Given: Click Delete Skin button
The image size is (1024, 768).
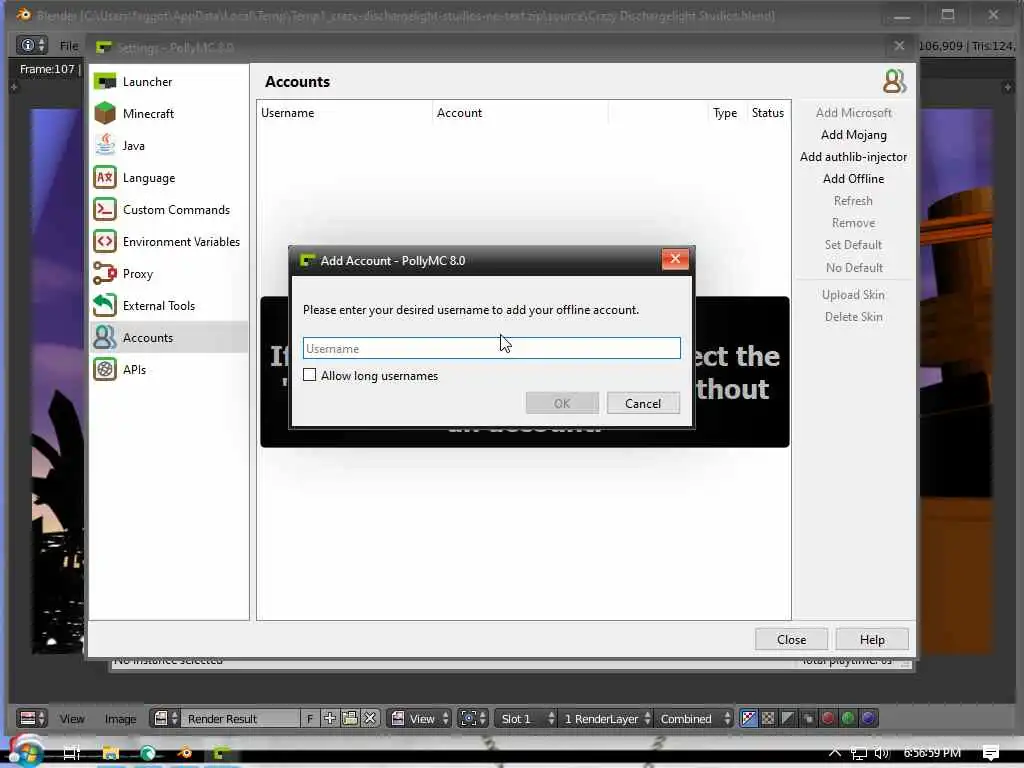Looking at the screenshot, I should click(854, 317).
